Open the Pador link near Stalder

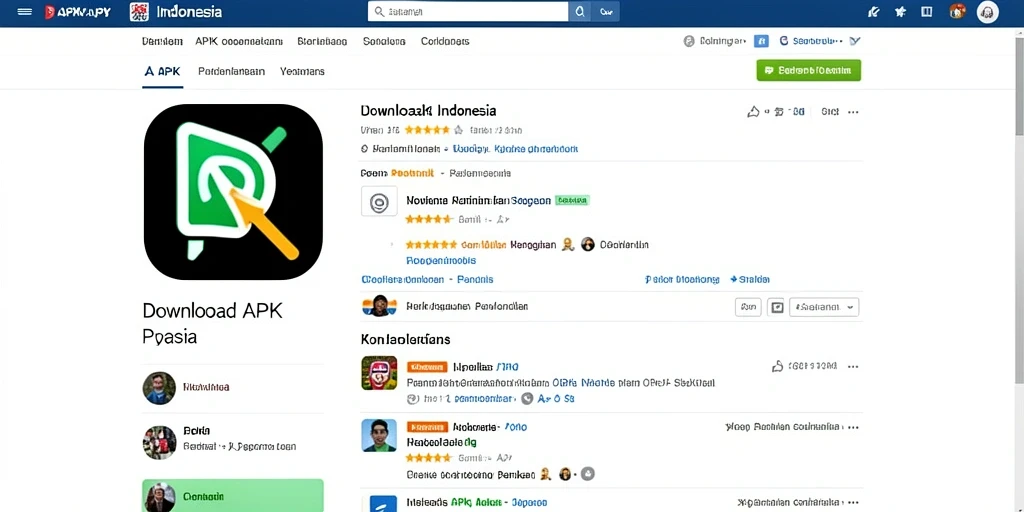pos(682,280)
